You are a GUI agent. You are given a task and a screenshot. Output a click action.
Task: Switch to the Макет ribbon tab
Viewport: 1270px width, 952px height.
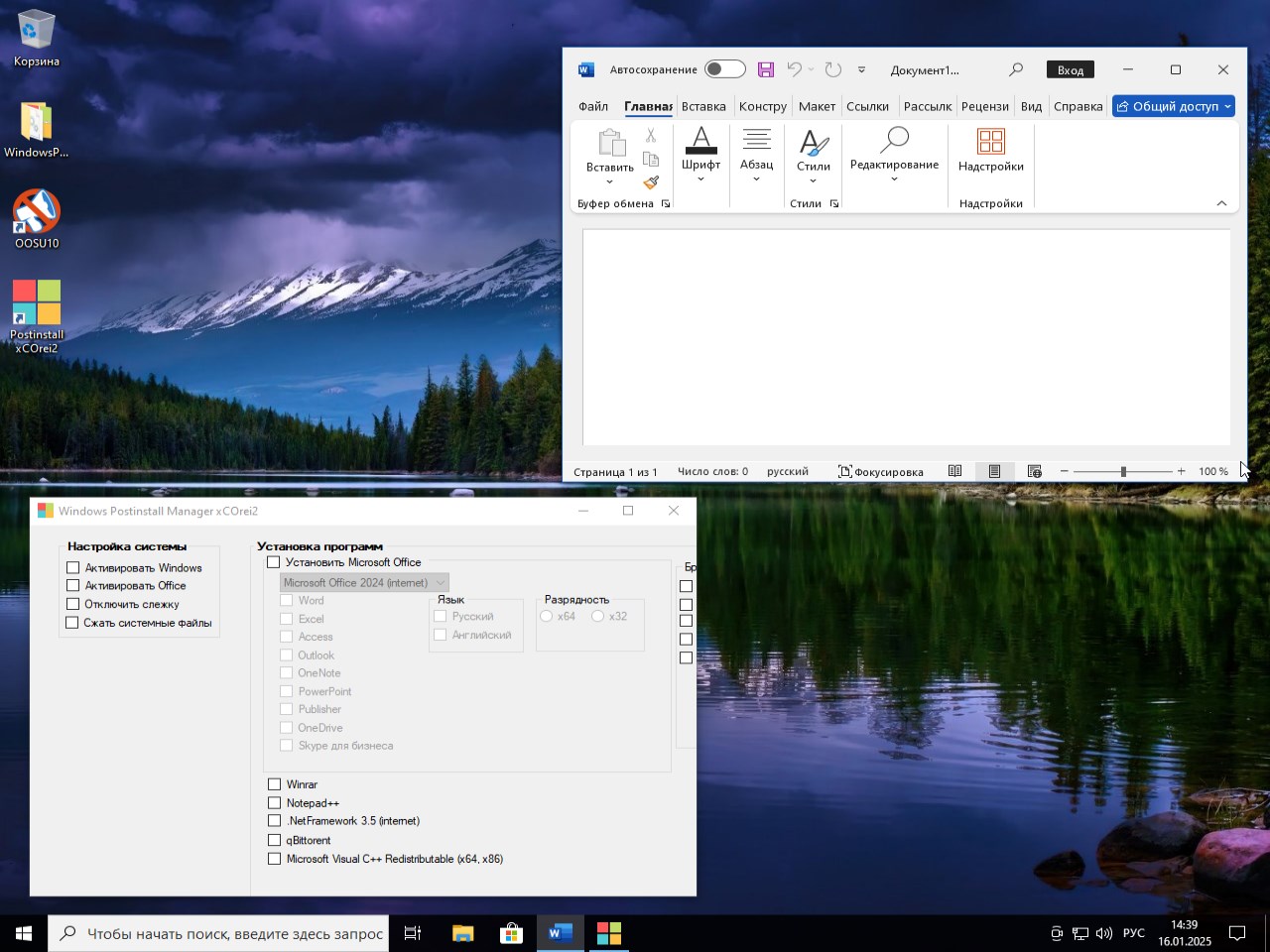tap(817, 106)
